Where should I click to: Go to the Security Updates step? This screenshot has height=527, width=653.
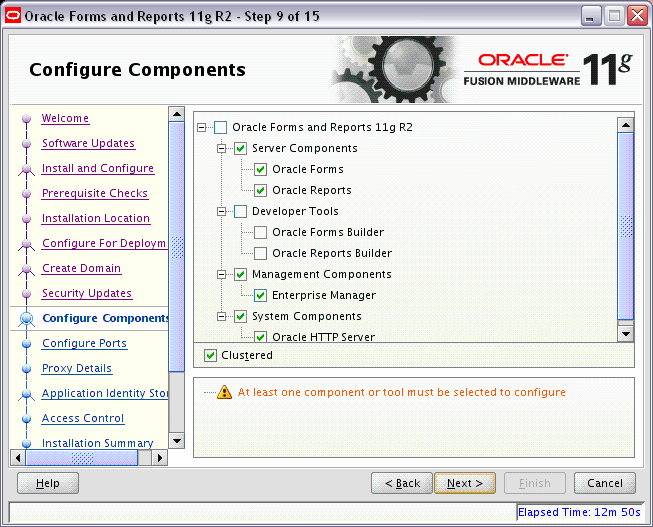tap(87, 293)
